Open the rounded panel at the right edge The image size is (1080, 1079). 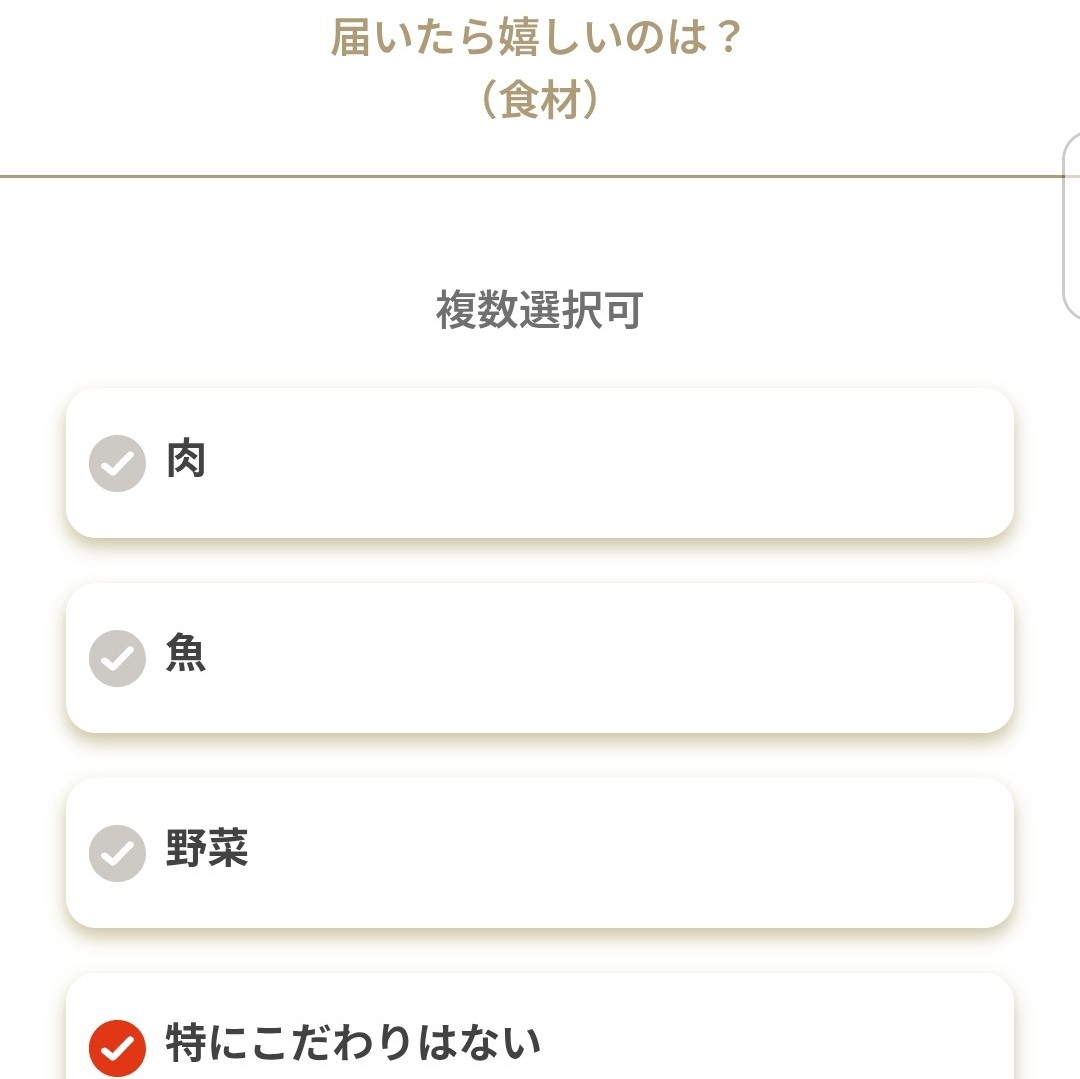[x=1072, y=226]
